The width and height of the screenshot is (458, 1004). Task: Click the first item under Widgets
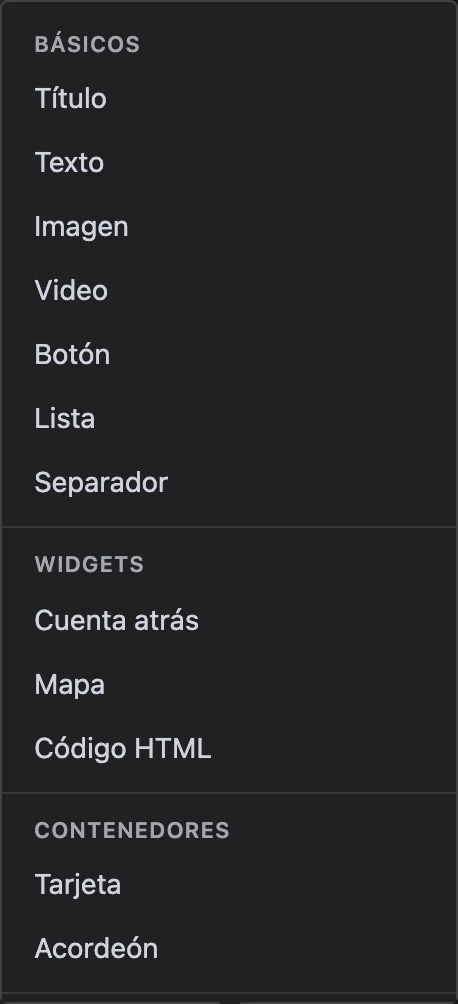coord(229,620)
